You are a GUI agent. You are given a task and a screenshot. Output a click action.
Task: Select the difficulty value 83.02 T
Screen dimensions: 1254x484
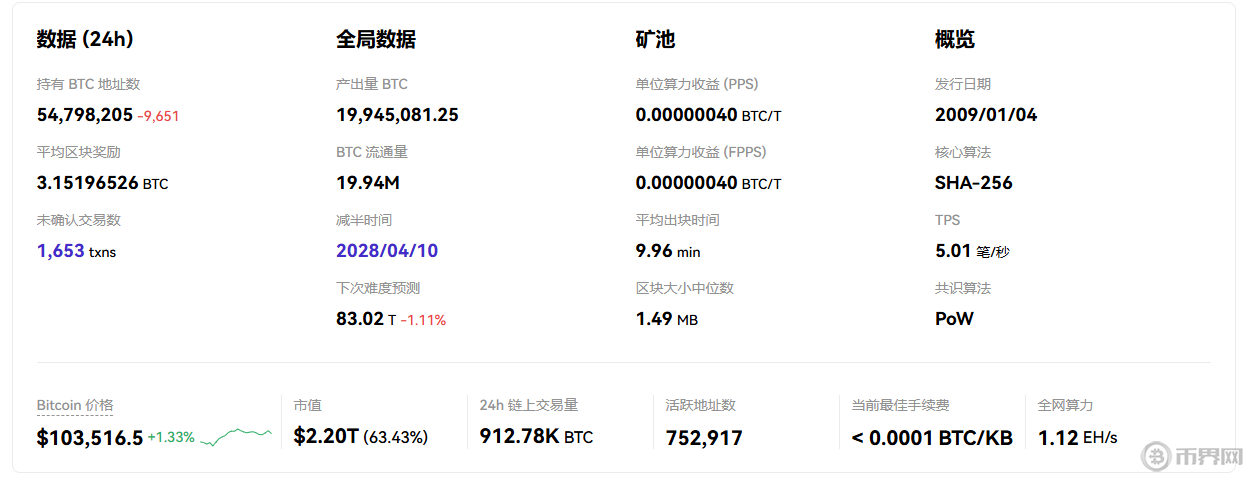(x=366, y=319)
